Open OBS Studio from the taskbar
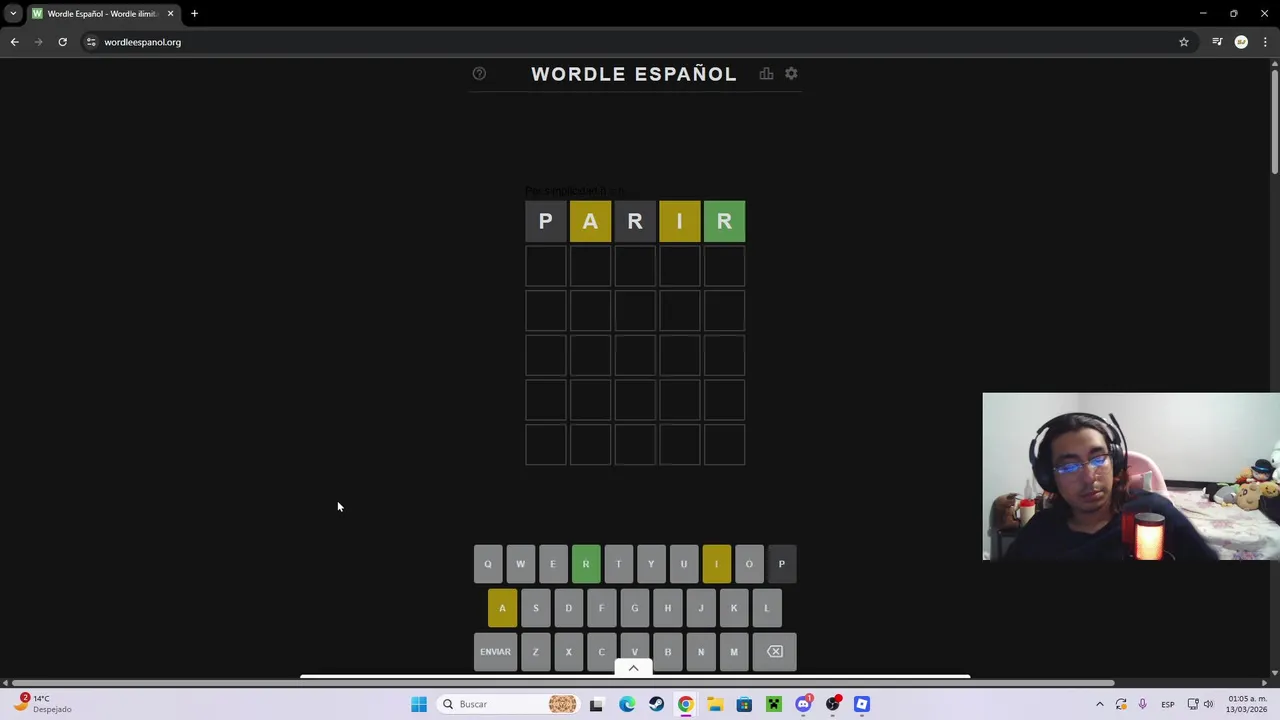Viewport: 1280px width, 720px height. point(832,704)
